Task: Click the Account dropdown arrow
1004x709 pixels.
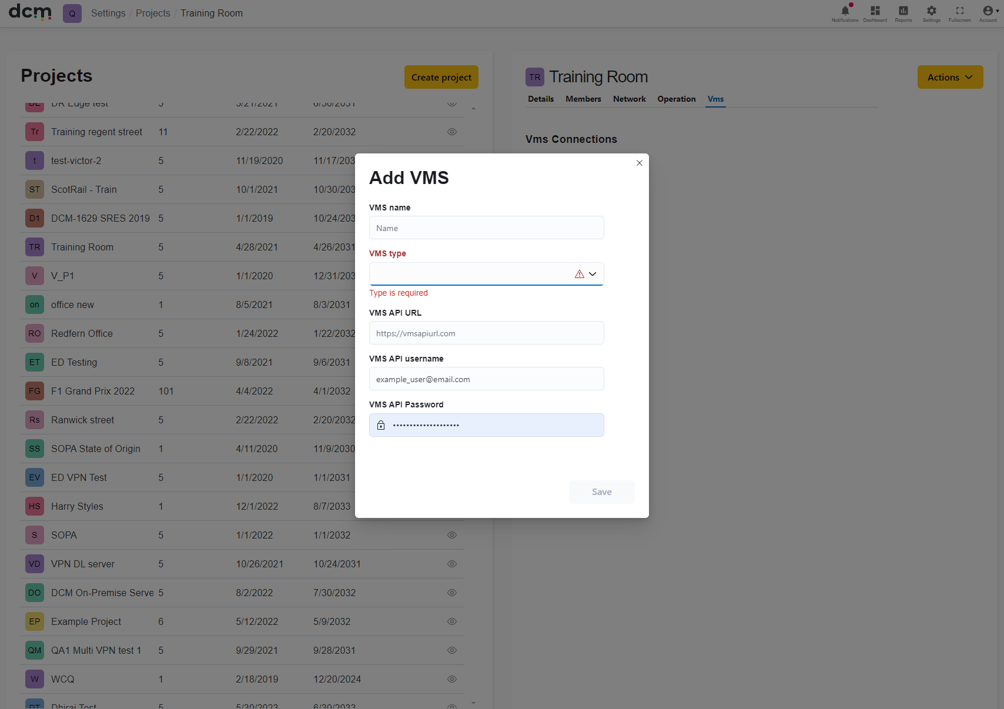Action: coord(998,11)
